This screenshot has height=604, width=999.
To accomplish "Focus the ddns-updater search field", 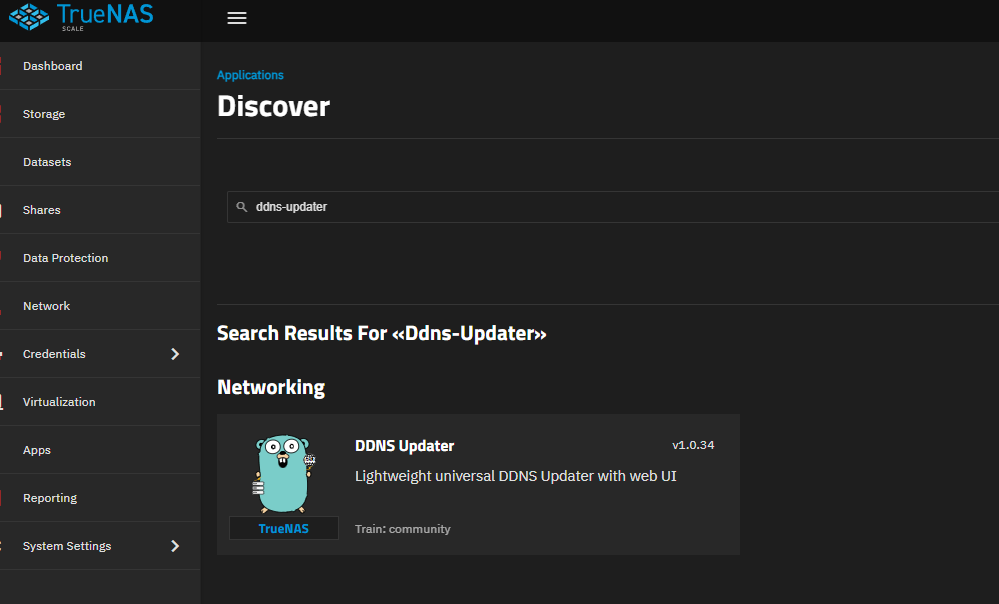I will 613,207.
